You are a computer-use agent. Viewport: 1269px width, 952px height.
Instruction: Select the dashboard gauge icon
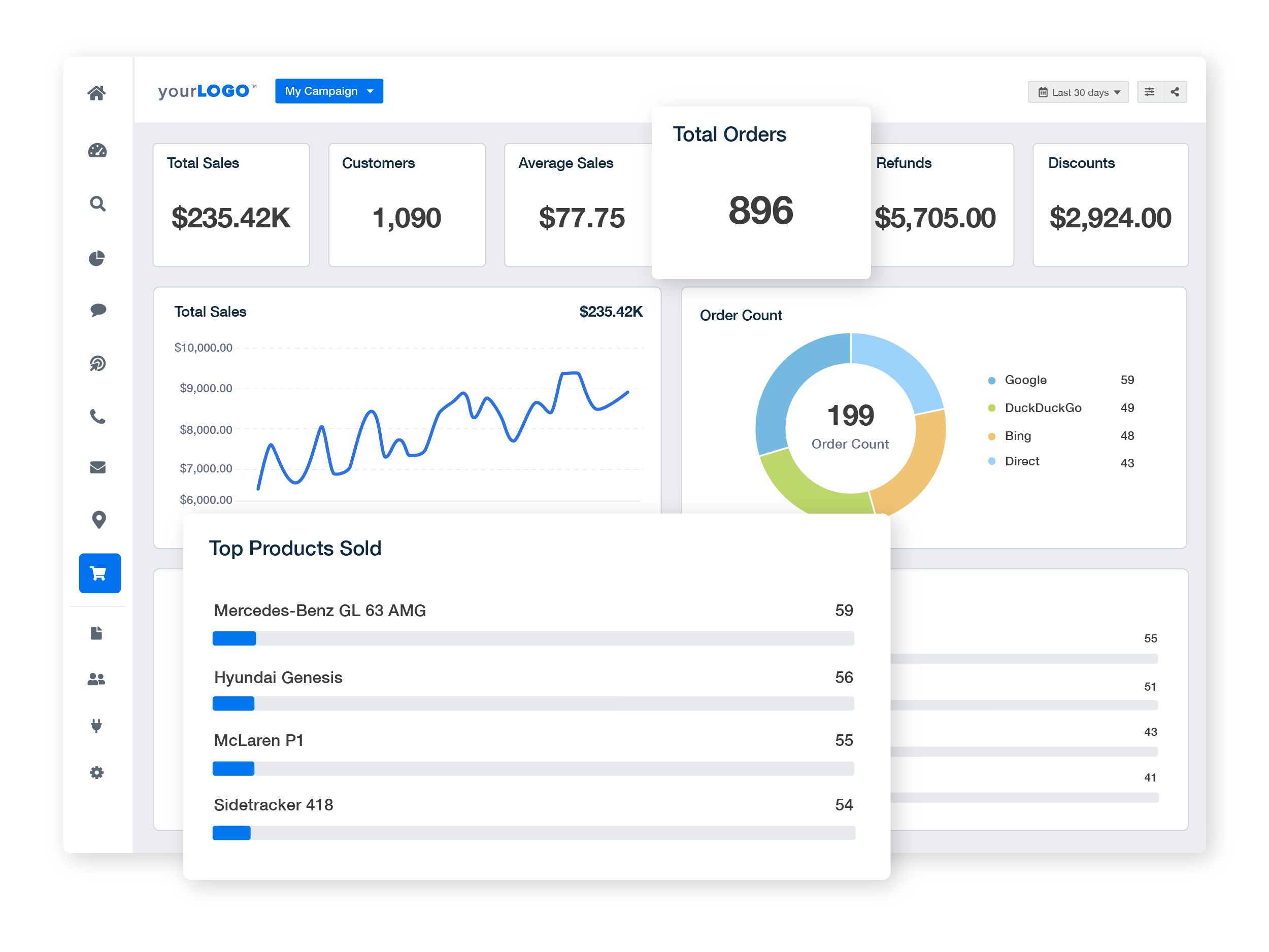98,151
